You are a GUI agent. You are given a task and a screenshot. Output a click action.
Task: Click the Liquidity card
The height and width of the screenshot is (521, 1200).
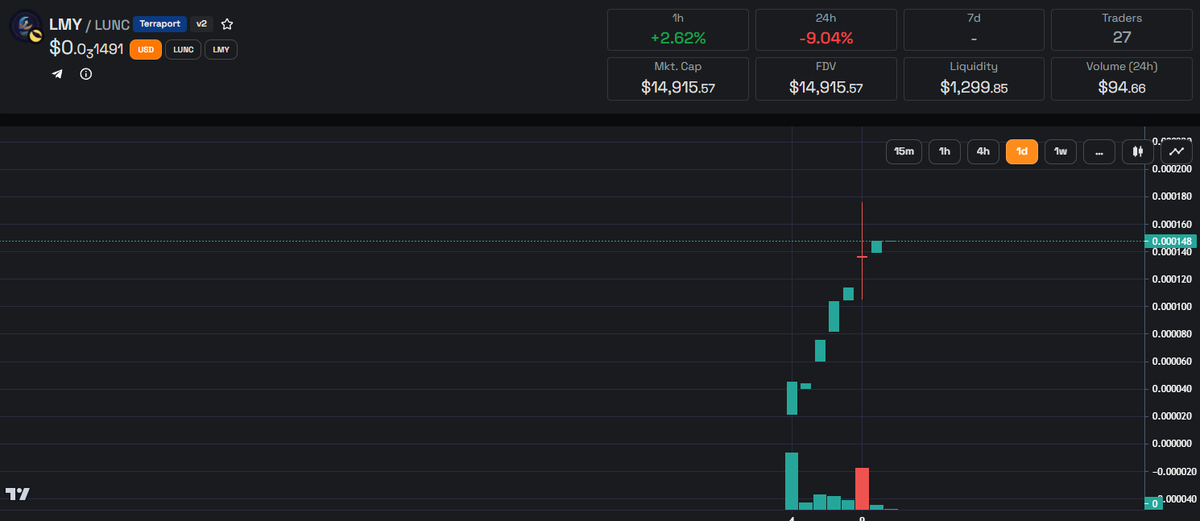(974, 78)
